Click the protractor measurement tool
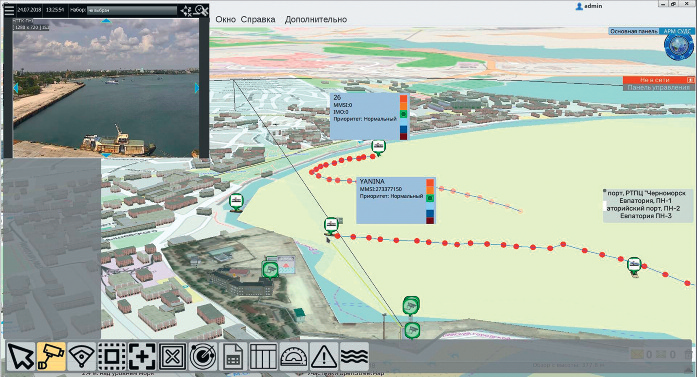Screen dimensions: 697x377 coord(293,356)
